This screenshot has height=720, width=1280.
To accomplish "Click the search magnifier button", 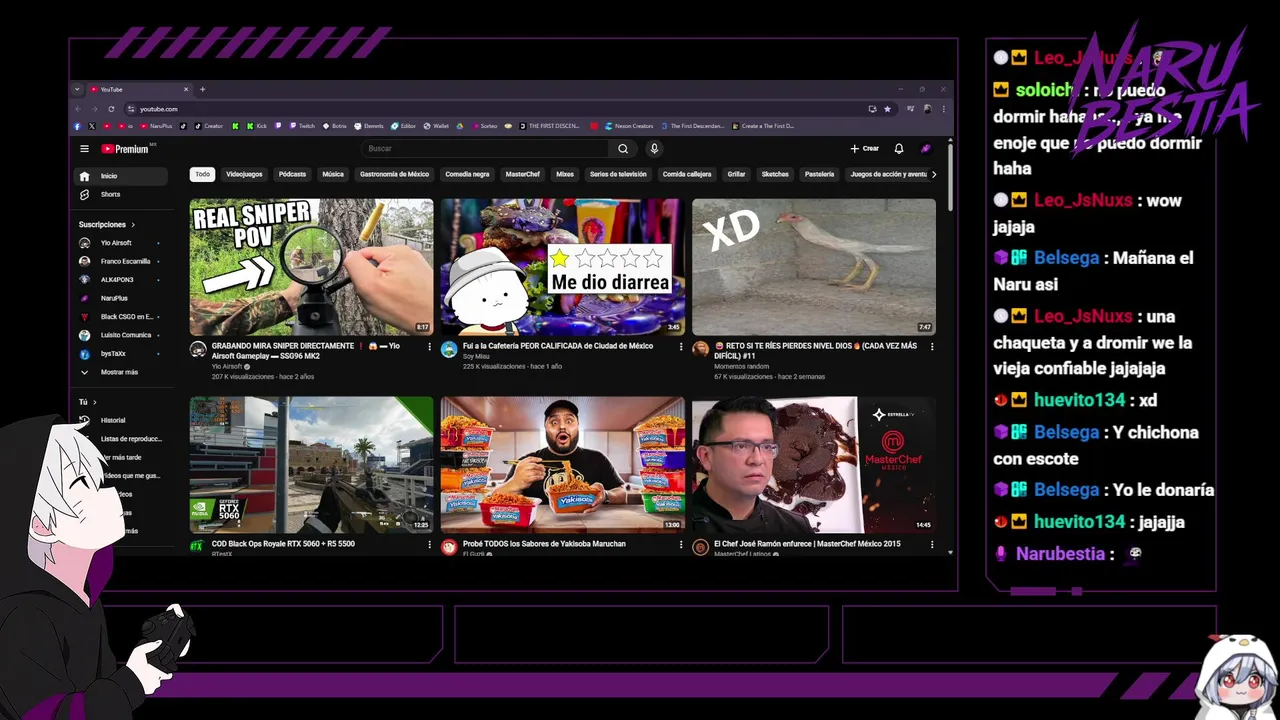I will (x=623, y=149).
